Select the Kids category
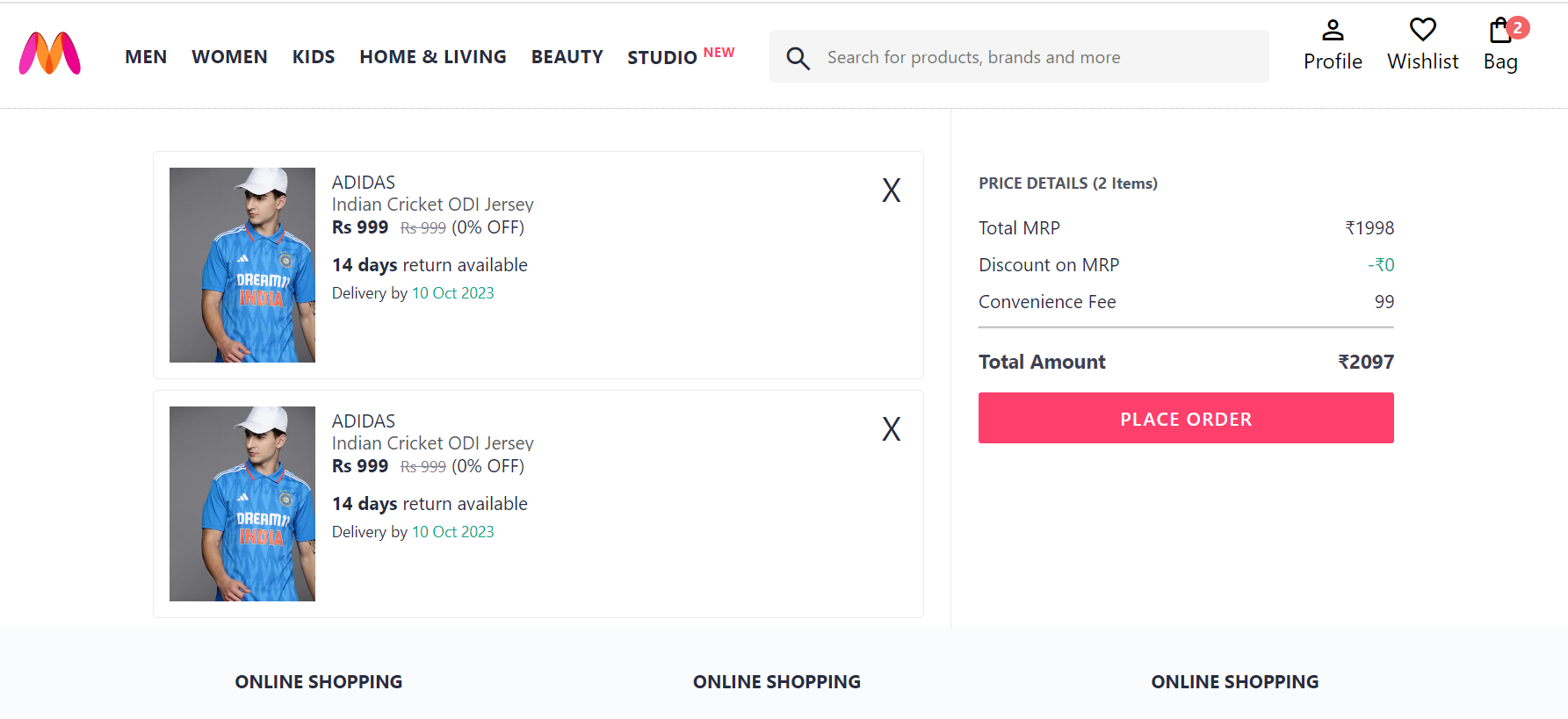The width and height of the screenshot is (1568, 719). click(x=314, y=57)
